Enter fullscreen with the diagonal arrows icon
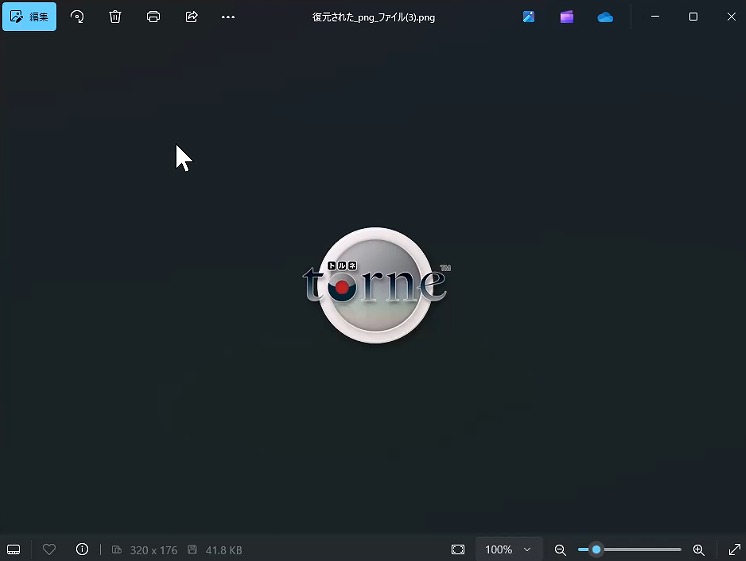This screenshot has width=746, height=561. (x=735, y=550)
